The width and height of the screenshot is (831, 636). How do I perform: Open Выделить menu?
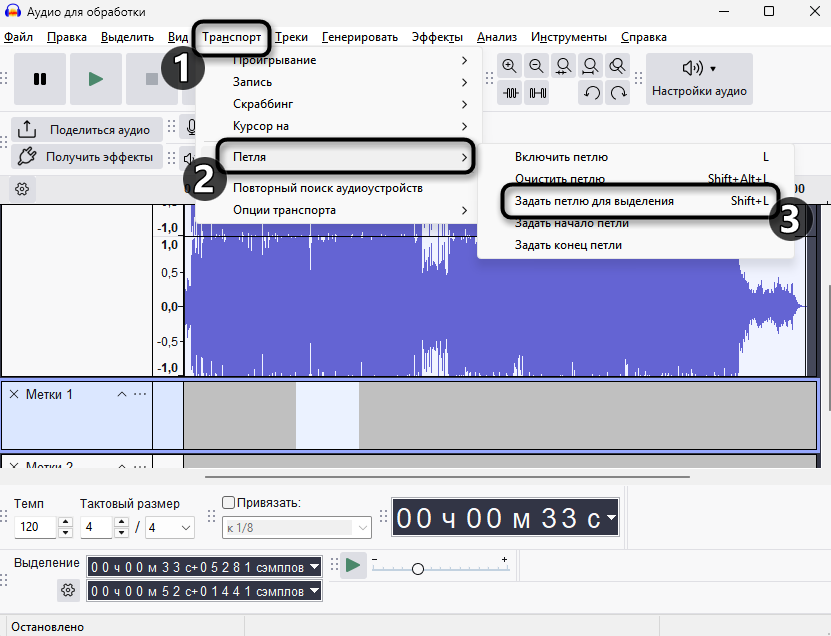[127, 37]
